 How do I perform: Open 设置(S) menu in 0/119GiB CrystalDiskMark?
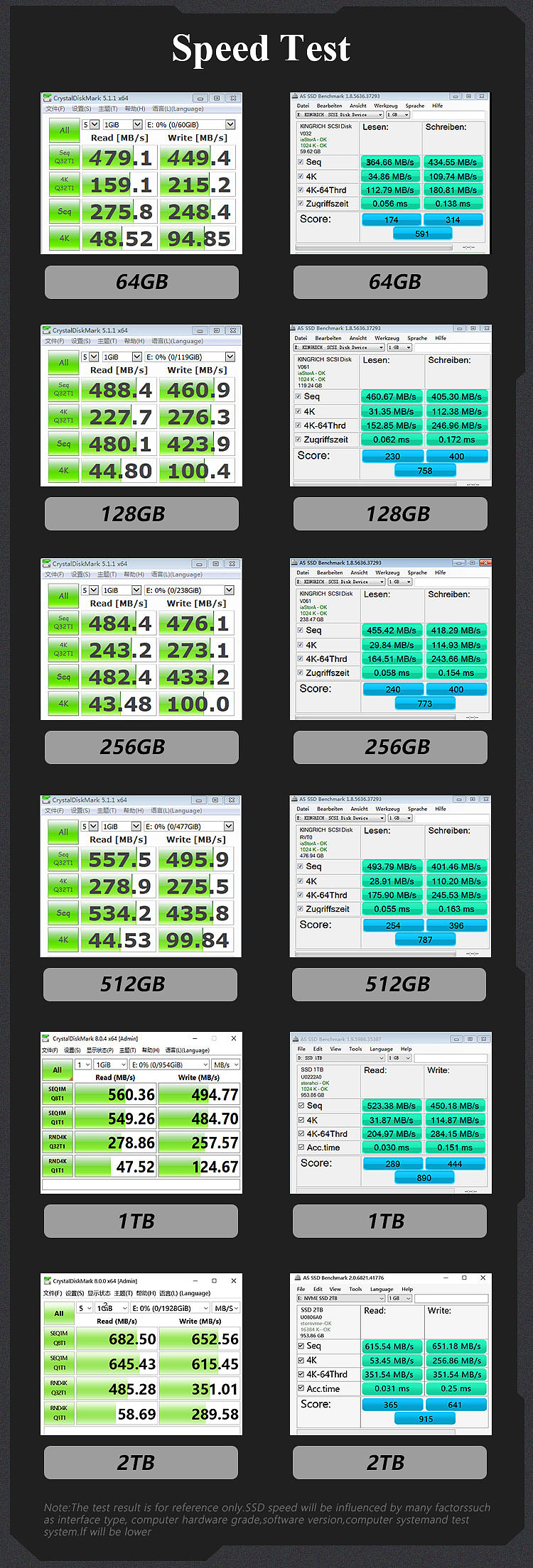point(81,341)
